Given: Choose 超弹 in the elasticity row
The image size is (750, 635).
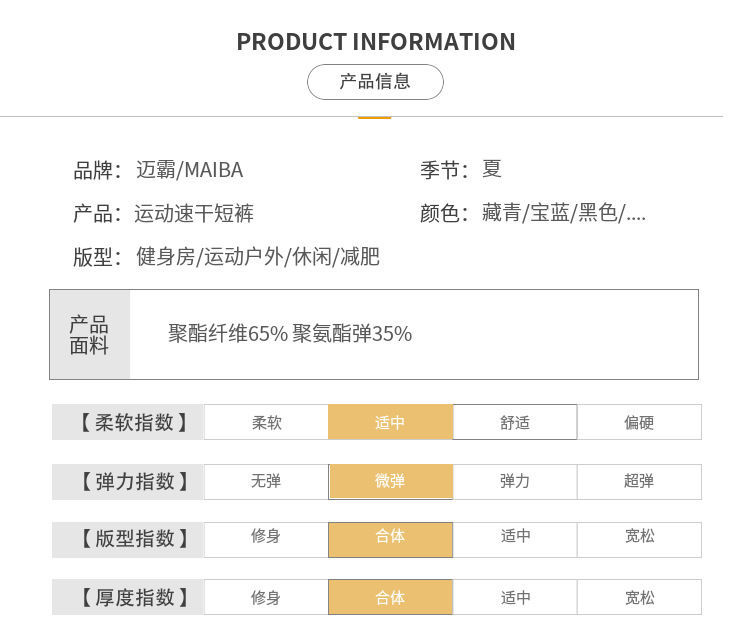Looking at the screenshot, I should [x=639, y=482].
